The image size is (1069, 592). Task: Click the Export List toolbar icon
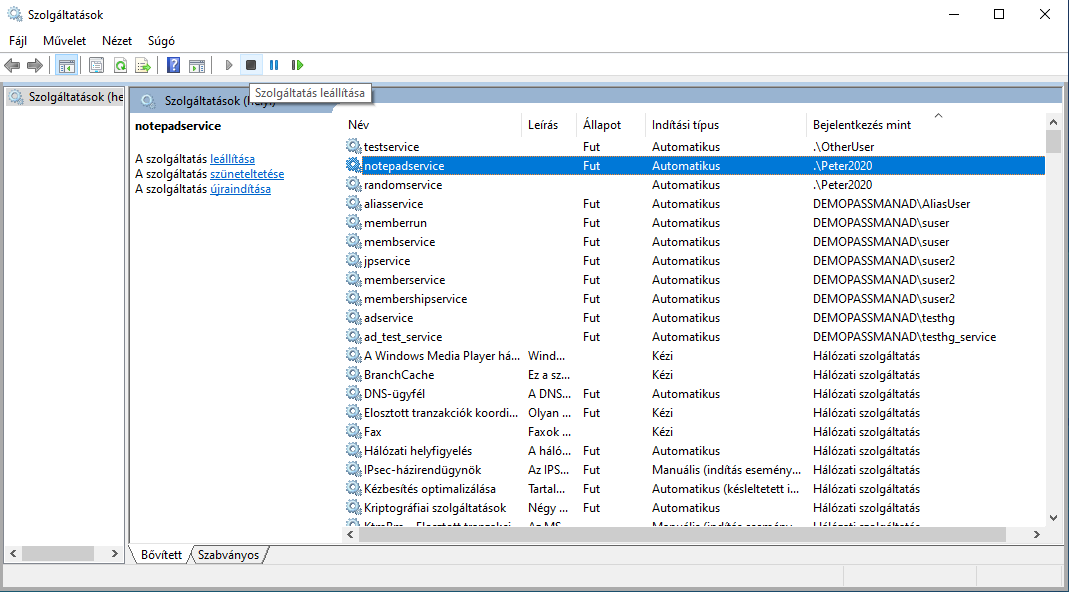pyautogui.click(x=143, y=65)
